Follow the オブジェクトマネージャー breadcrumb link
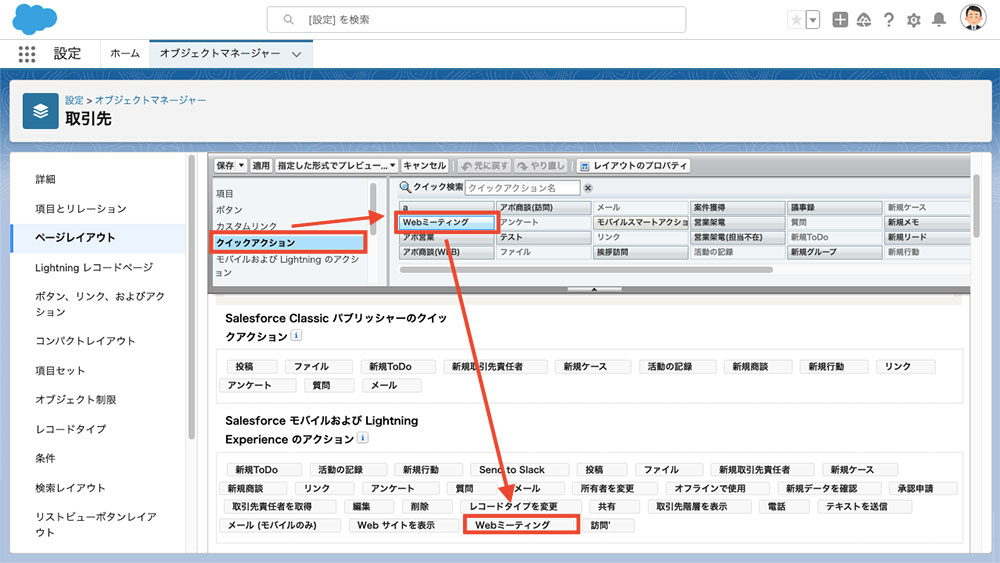1000x563 pixels. (x=151, y=100)
